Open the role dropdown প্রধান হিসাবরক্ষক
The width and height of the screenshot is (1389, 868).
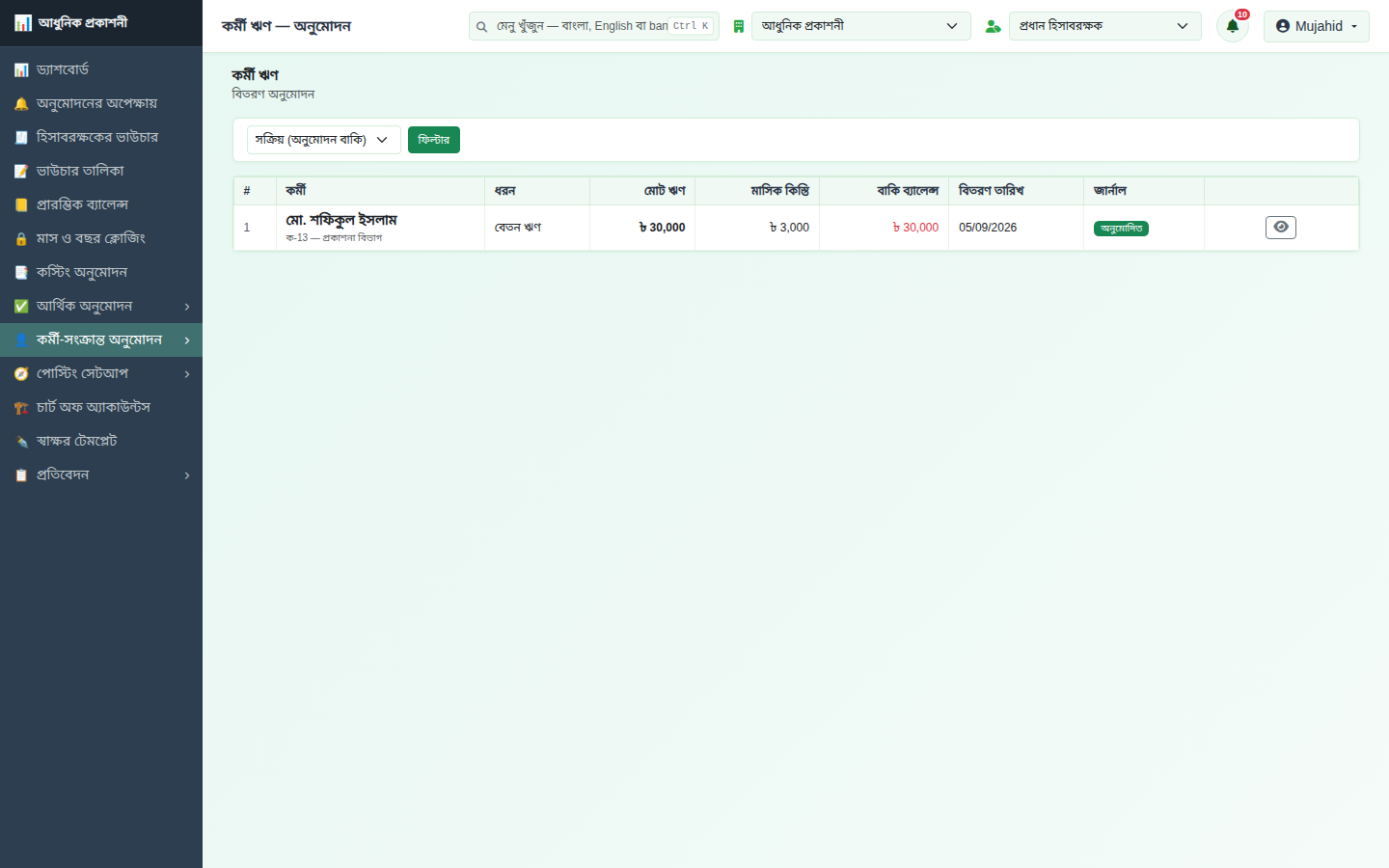pyautogui.click(x=1105, y=26)
